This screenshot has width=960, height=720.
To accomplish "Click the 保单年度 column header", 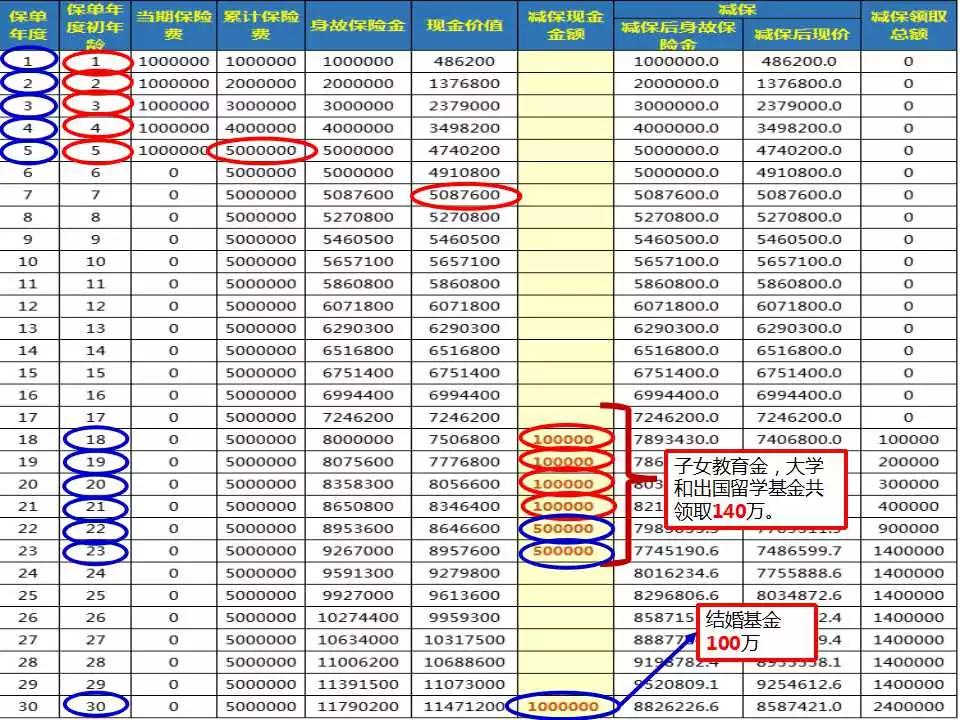I will tap(28, 25).
